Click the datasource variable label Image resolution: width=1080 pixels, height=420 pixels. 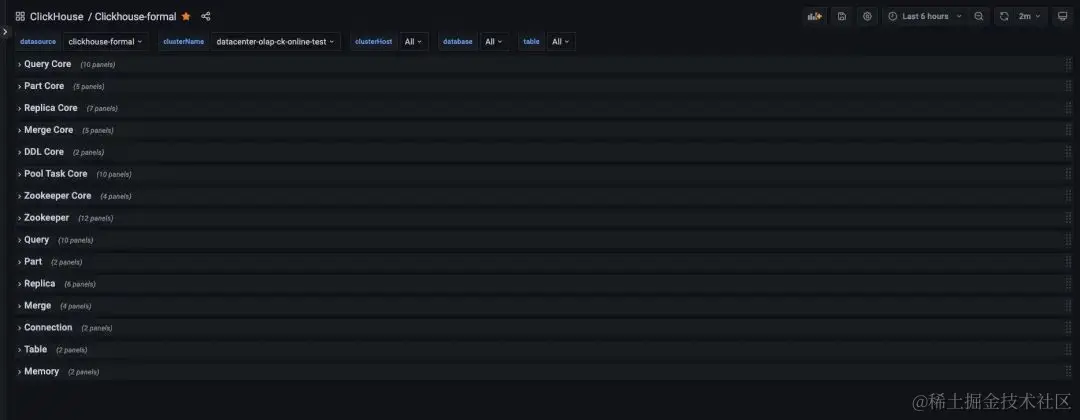point(38,41)
